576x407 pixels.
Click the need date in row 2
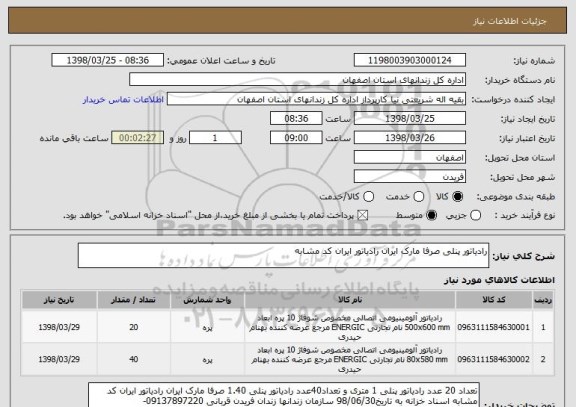click(x=59, y=359)
